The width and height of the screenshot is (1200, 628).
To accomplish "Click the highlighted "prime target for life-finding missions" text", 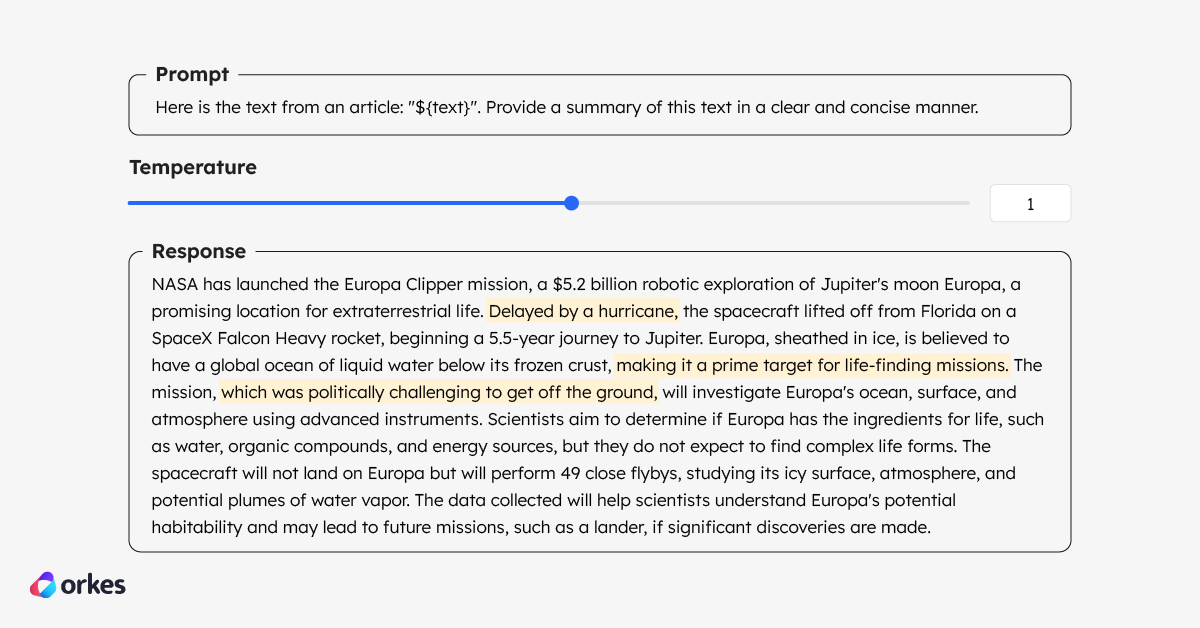I will (x=812, y=365).
